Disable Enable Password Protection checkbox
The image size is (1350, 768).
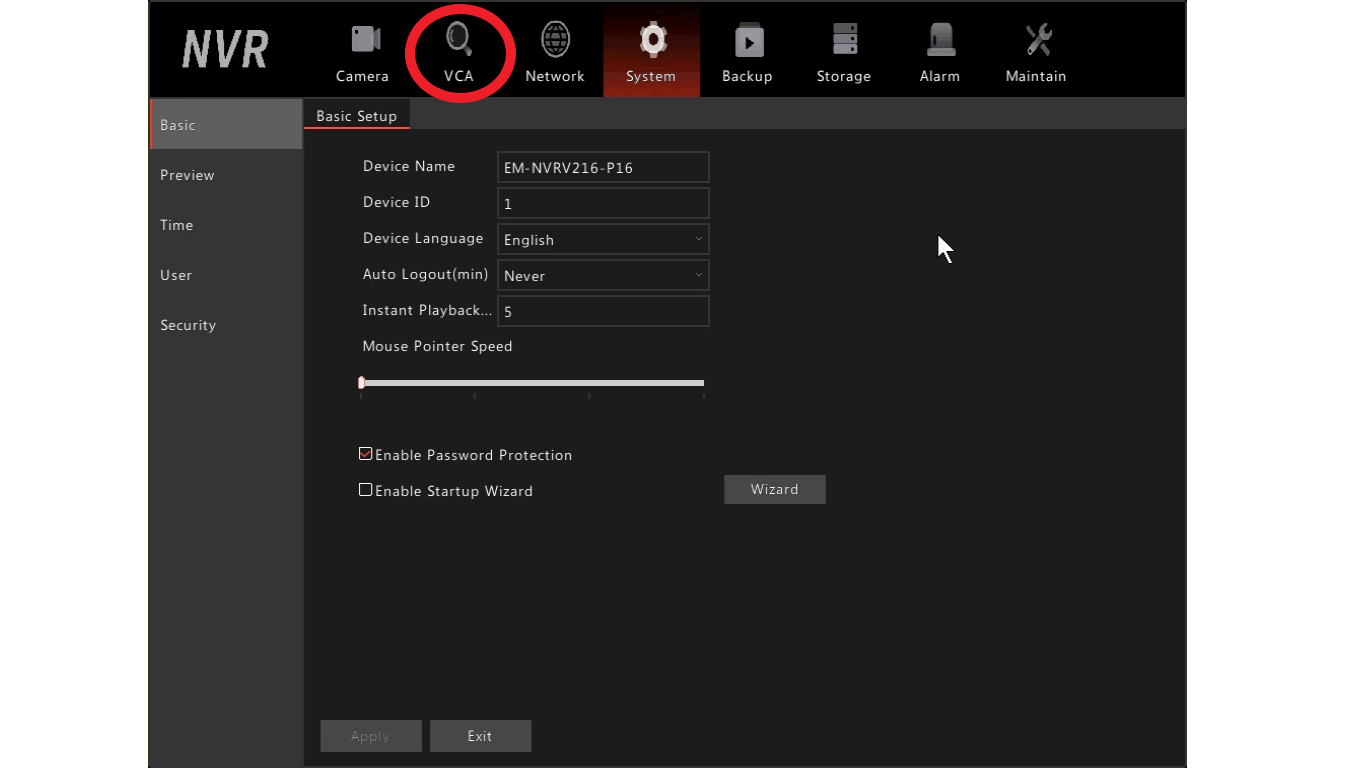coord(366,454)
